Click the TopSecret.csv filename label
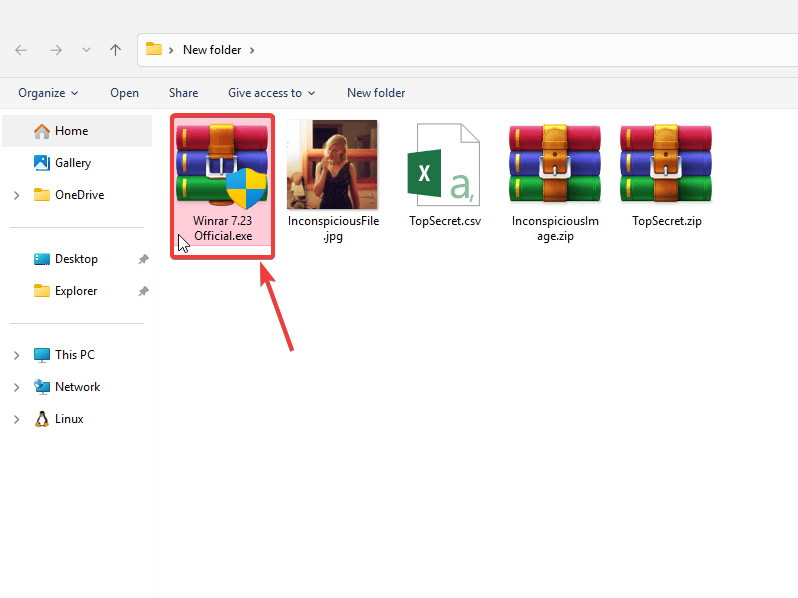 pyautogui.click(x=445, y=221)
